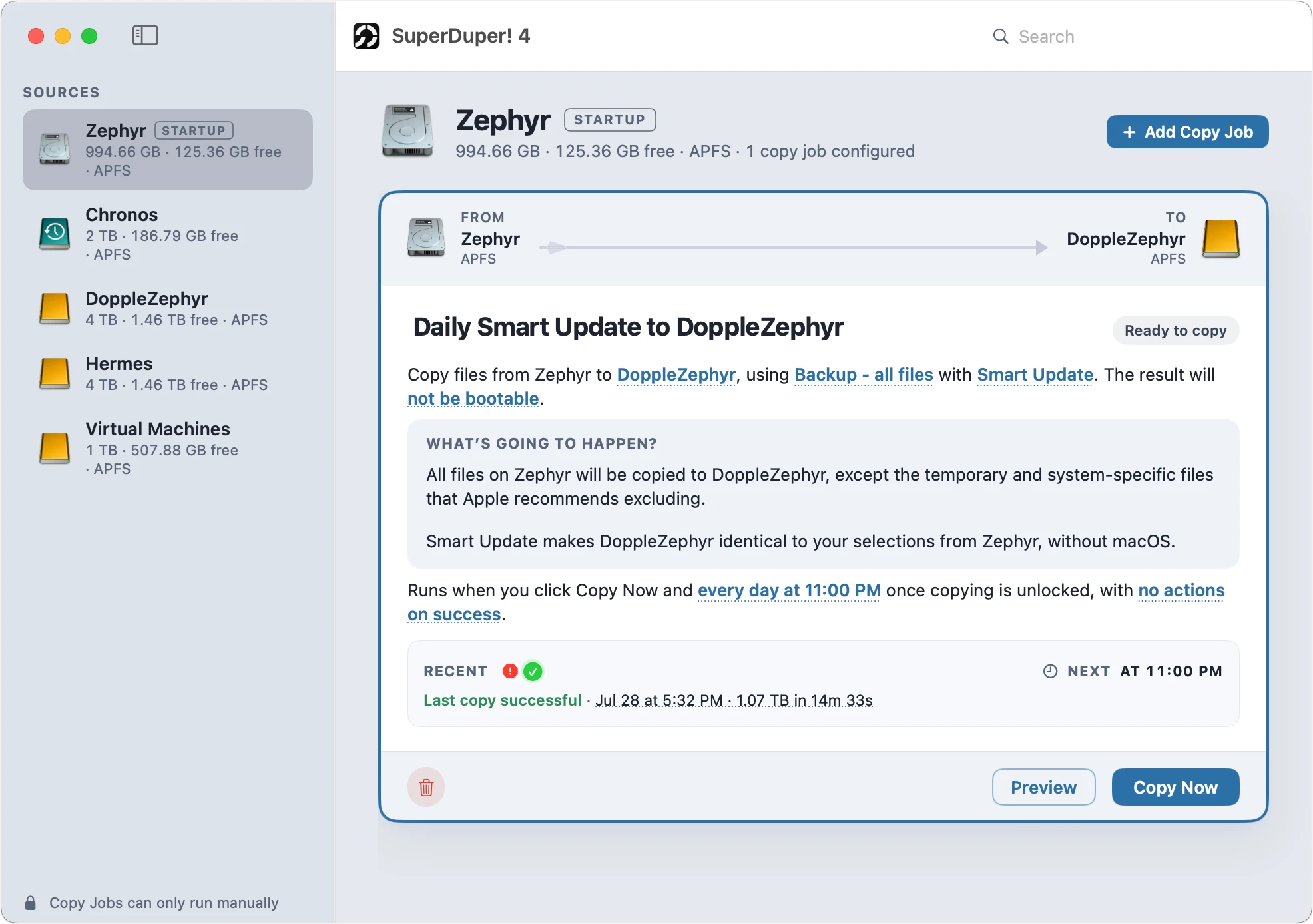Click the Daily Smart Update to DoppleZephyr title
Screen dimensions: 1313x924
(628, 327)
